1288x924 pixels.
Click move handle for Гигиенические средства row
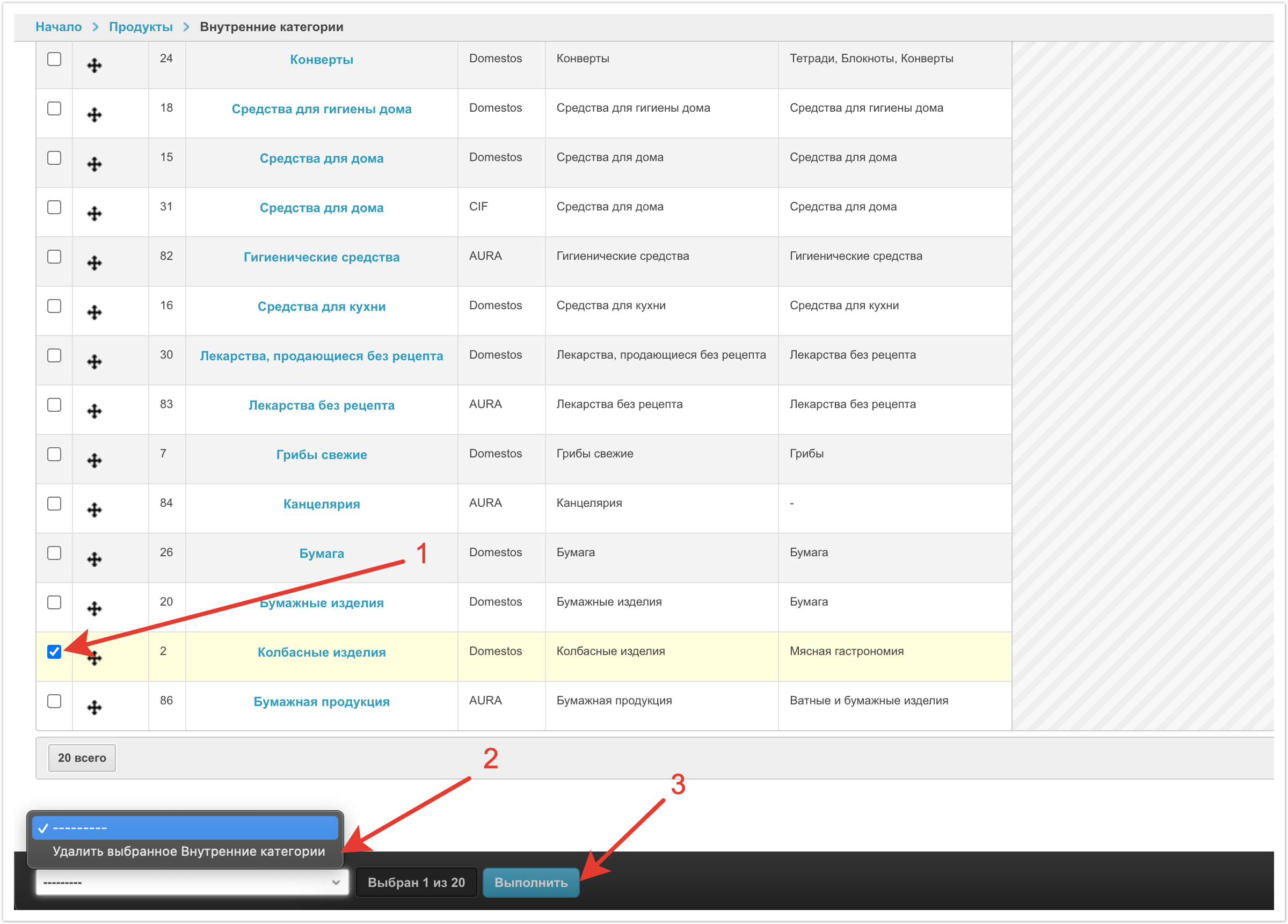(94, 263)
